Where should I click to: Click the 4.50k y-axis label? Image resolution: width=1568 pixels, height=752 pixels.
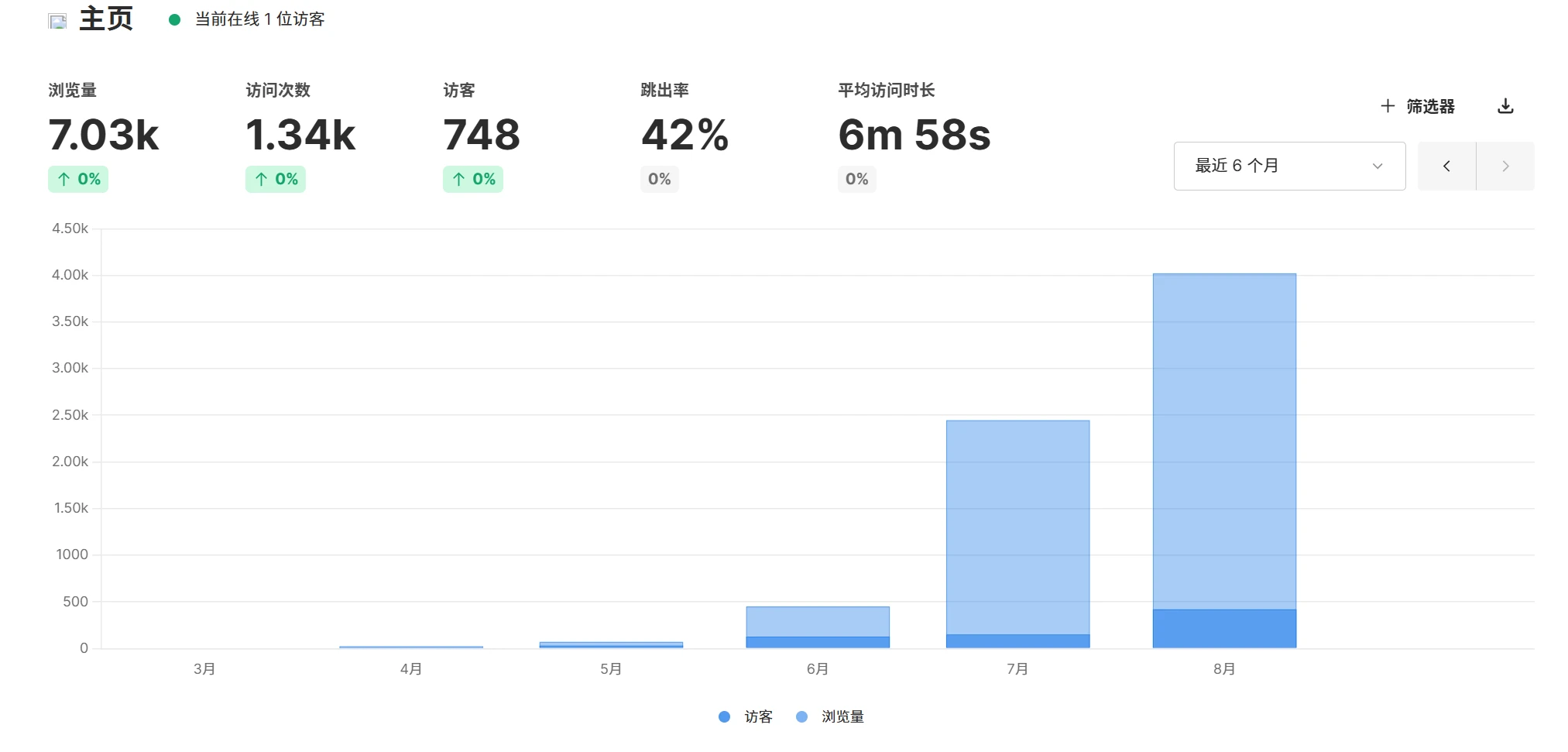coord(70,228)
